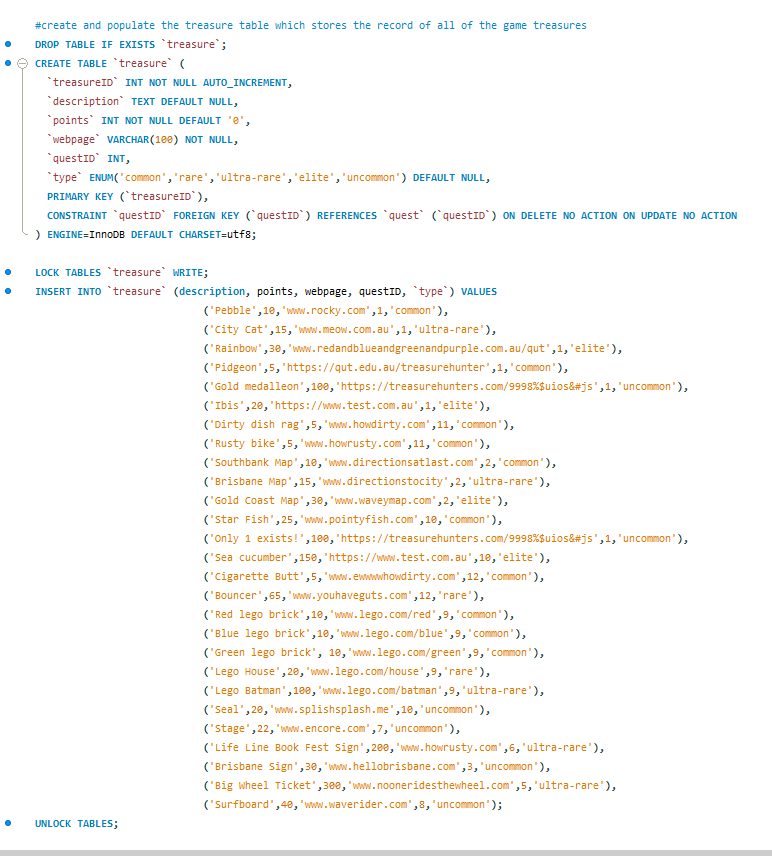Click the 'Gold medalleon' values row
Viewport: 772px width, 856px height.
[446, 387]
